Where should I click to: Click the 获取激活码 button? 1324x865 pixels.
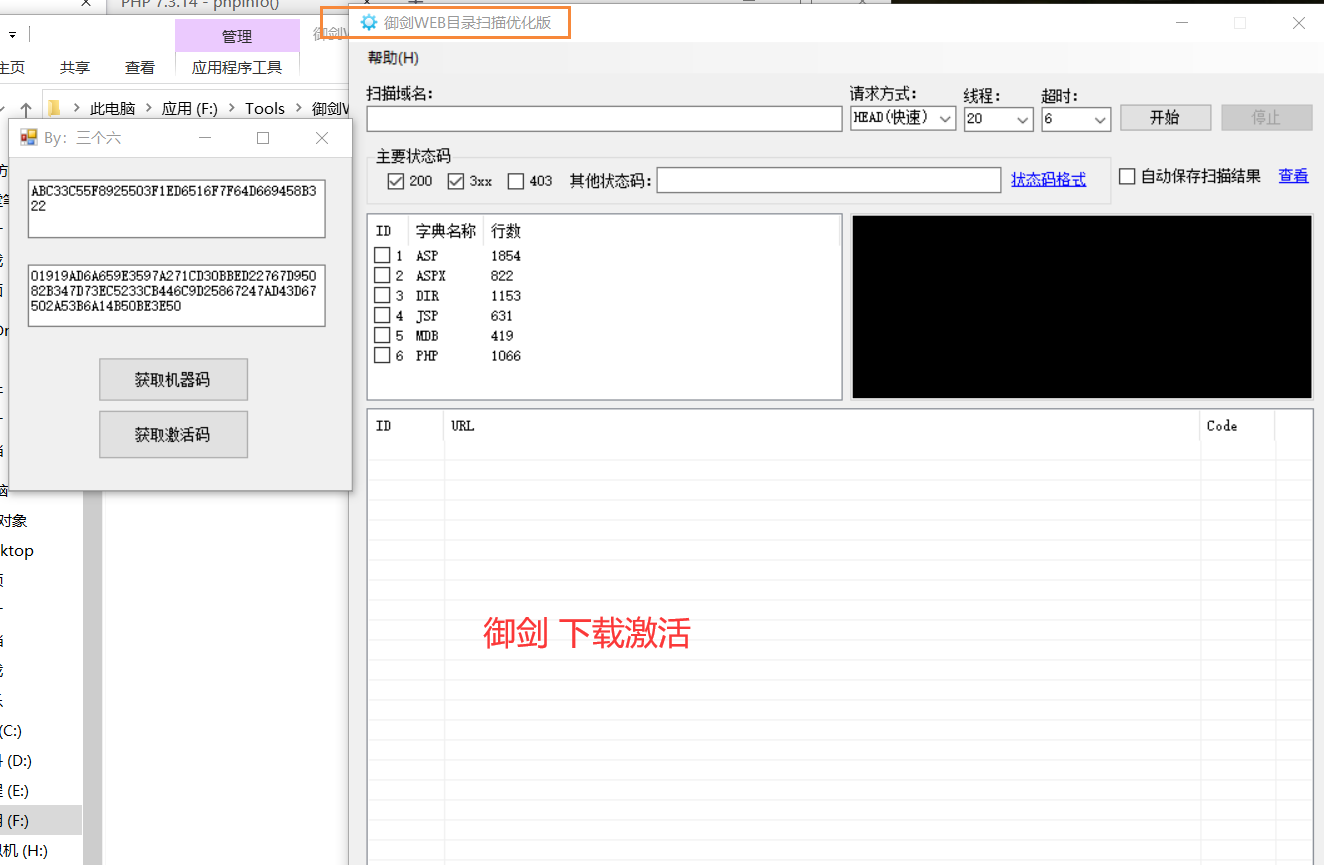pos(173,435)
